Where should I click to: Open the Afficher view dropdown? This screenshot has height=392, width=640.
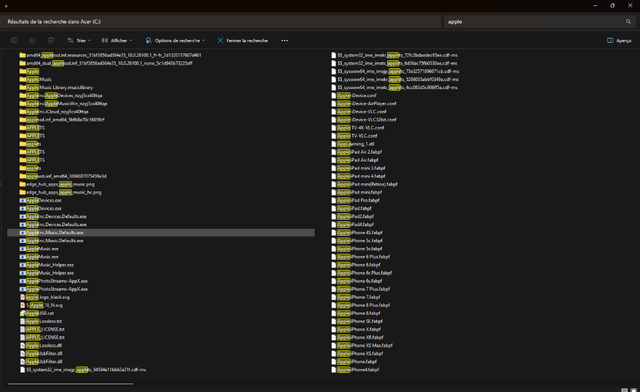pos(117,40)
